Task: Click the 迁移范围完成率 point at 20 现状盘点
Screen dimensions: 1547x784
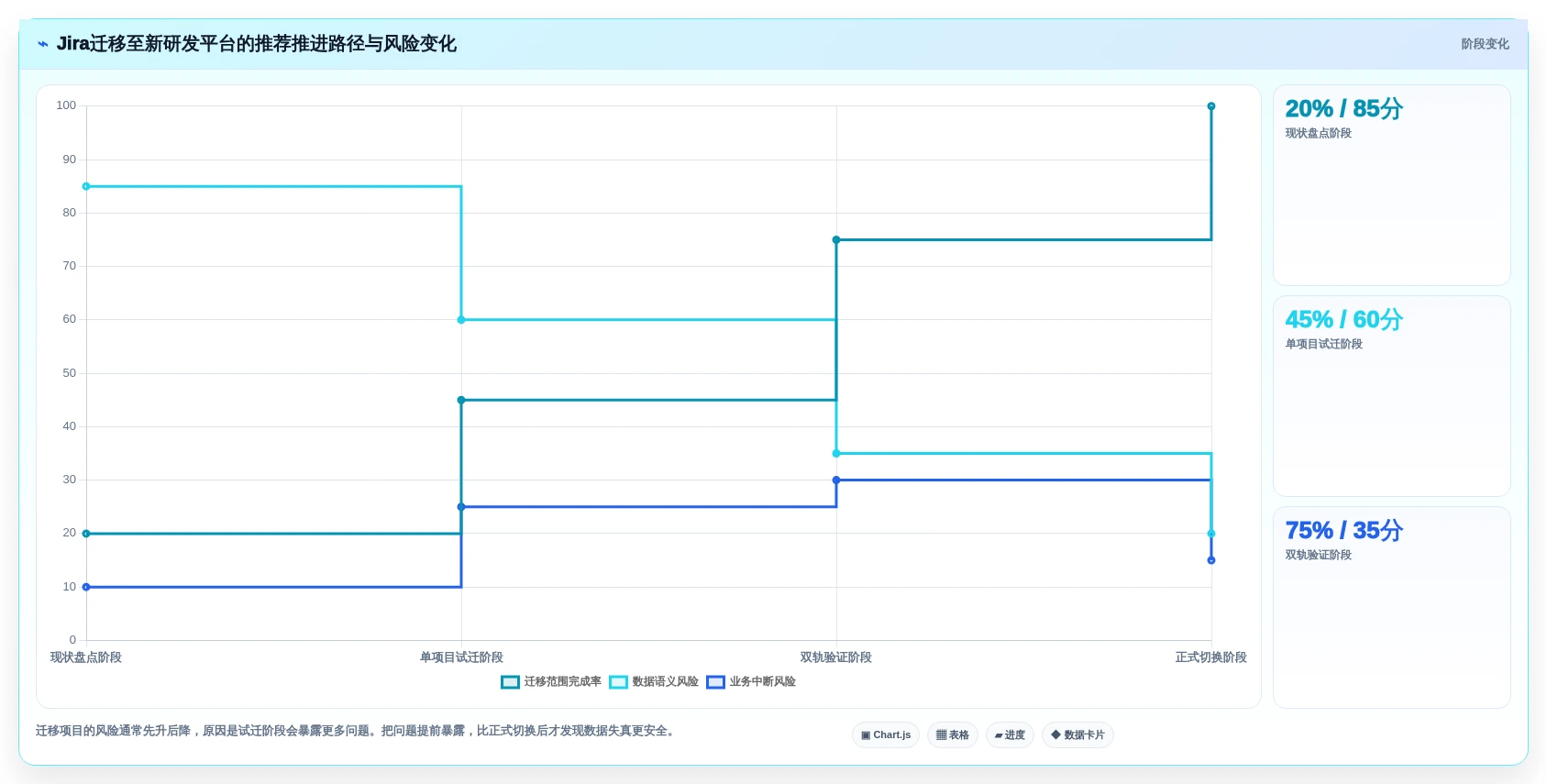Action: pos(86,534)
